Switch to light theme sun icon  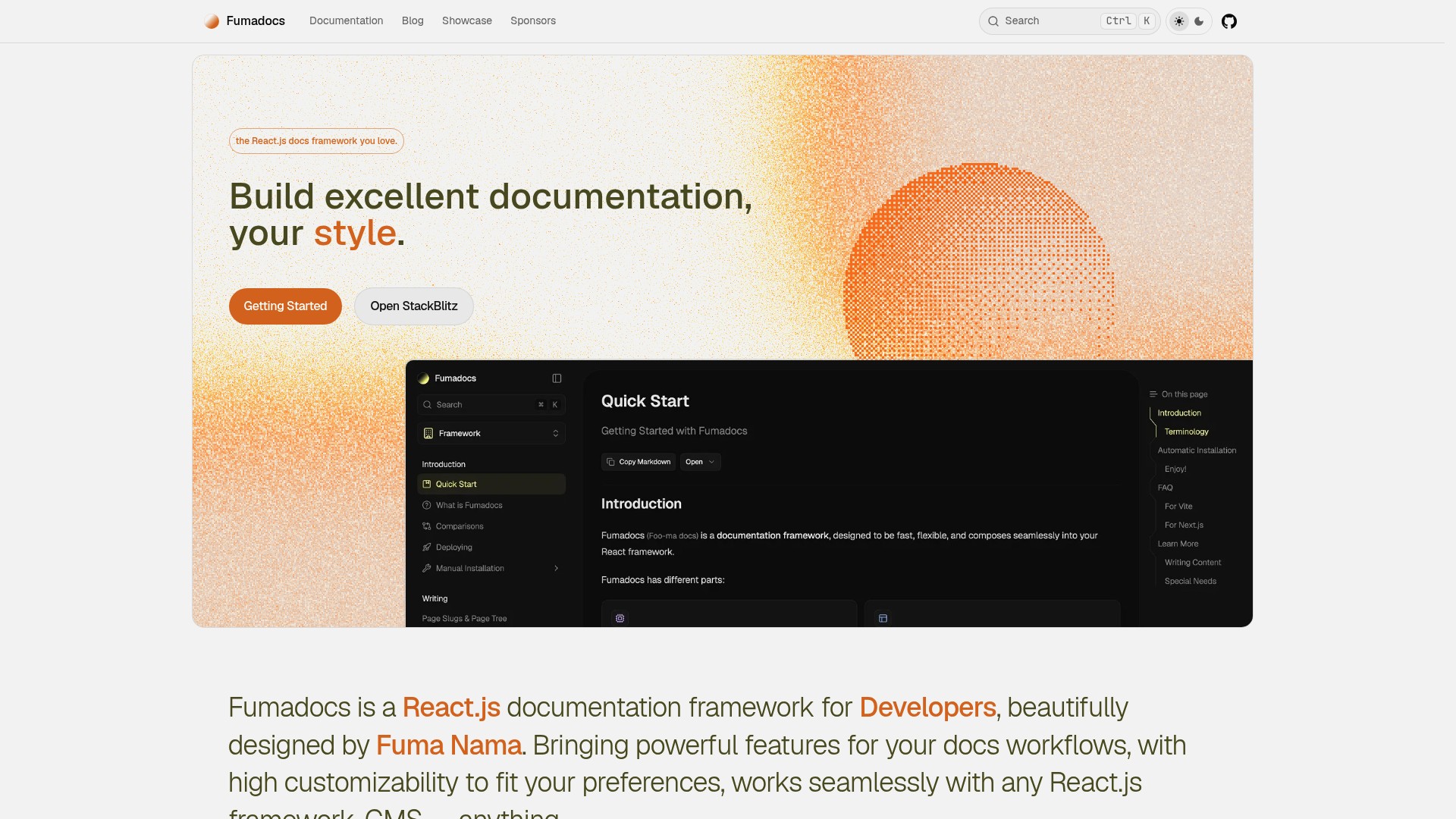tap(1179, 21)
